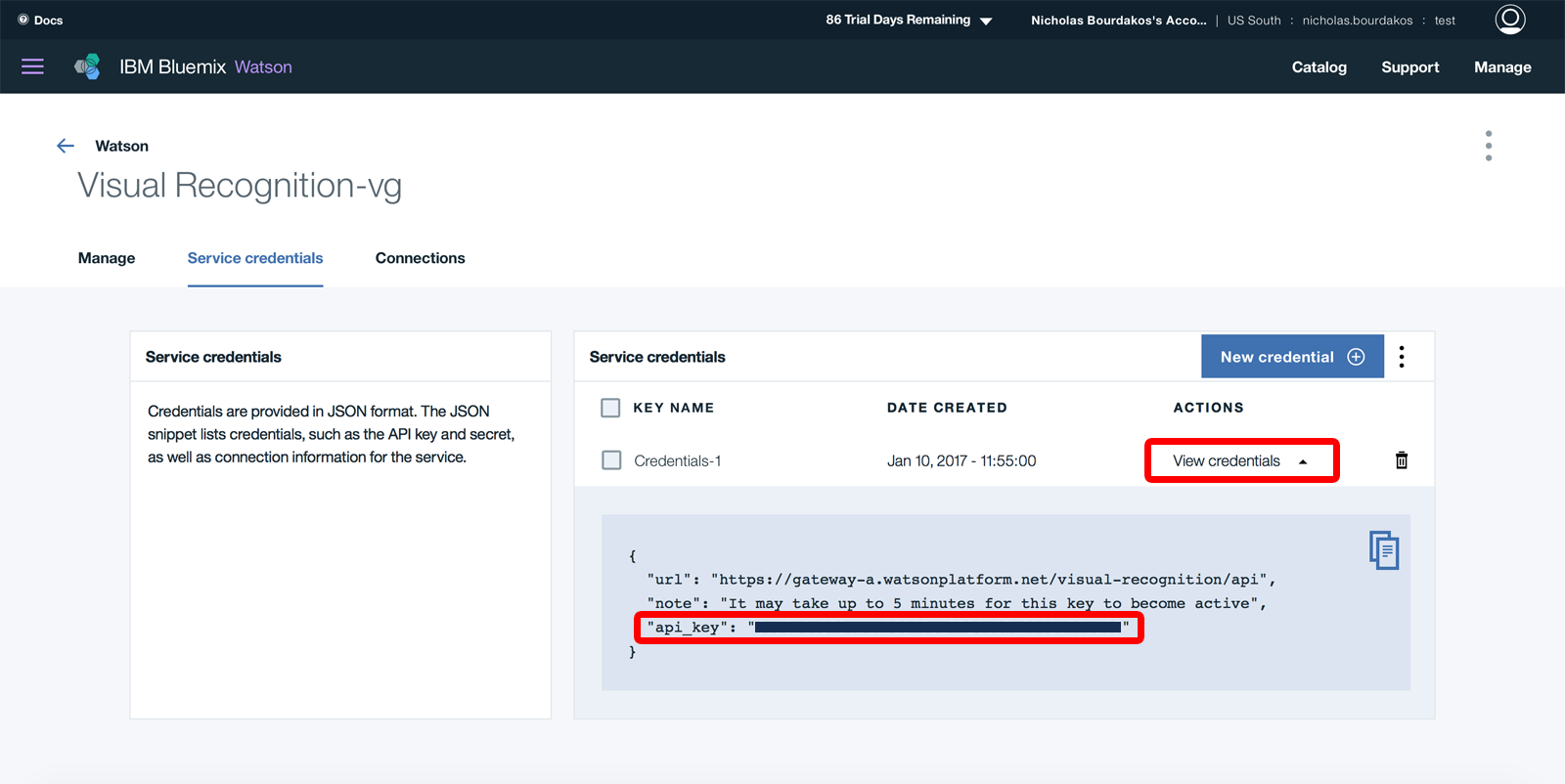Open Catalog in the top navigation
The height and width of the screenshot is (784, 1565).
1319,67
